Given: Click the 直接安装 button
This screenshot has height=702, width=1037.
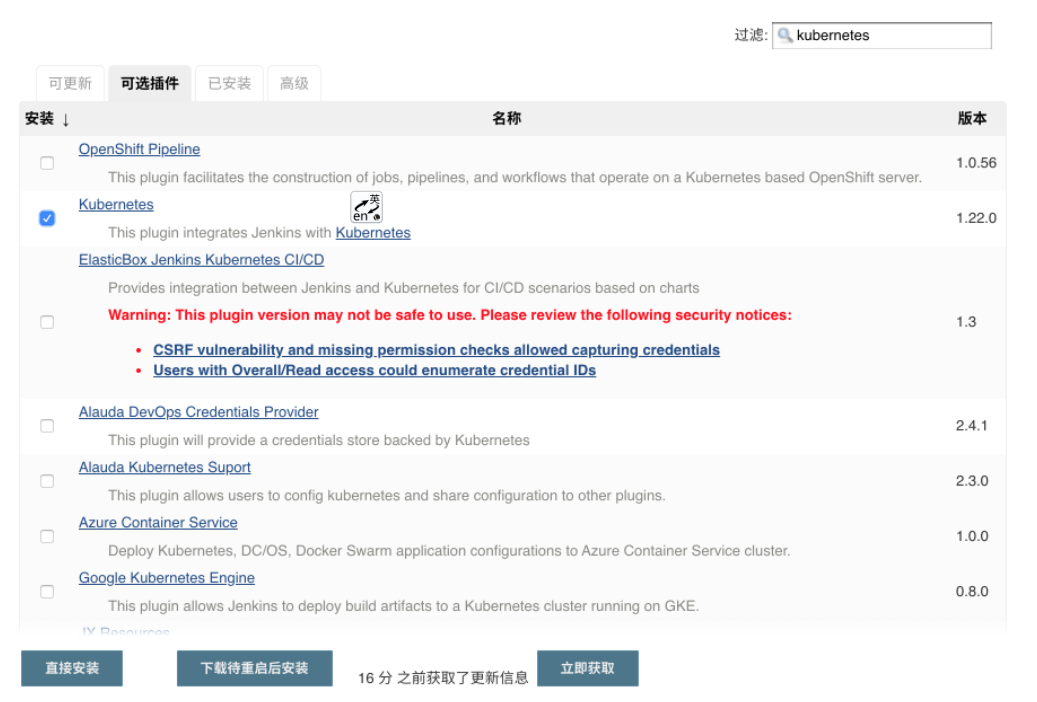Looking at the screenshot, I should point(71,668).
